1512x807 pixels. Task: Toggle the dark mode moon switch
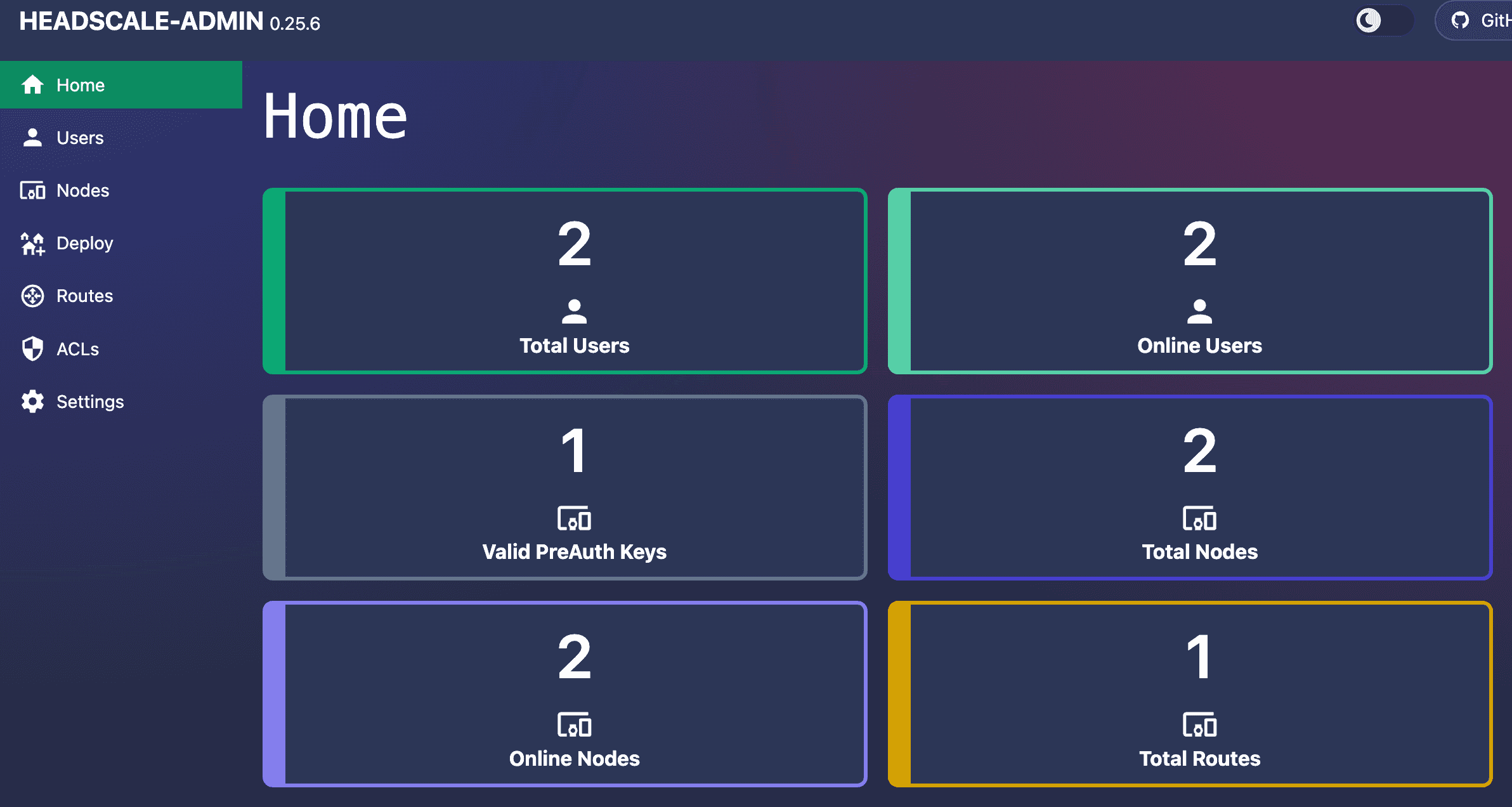pos(1383,20)
